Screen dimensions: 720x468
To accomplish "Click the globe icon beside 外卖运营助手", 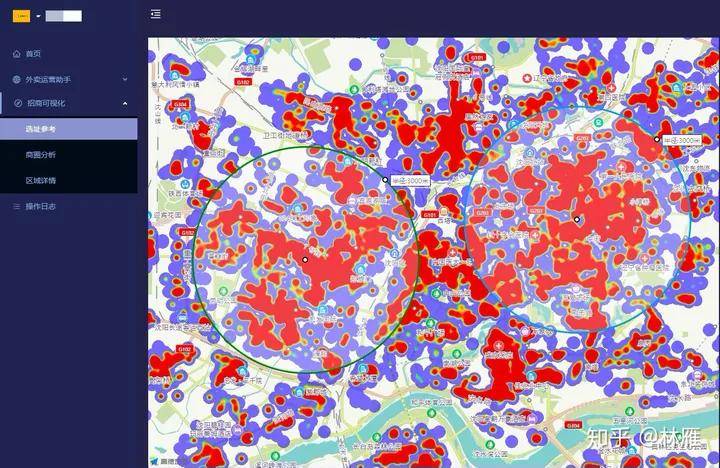I will 17,79.
